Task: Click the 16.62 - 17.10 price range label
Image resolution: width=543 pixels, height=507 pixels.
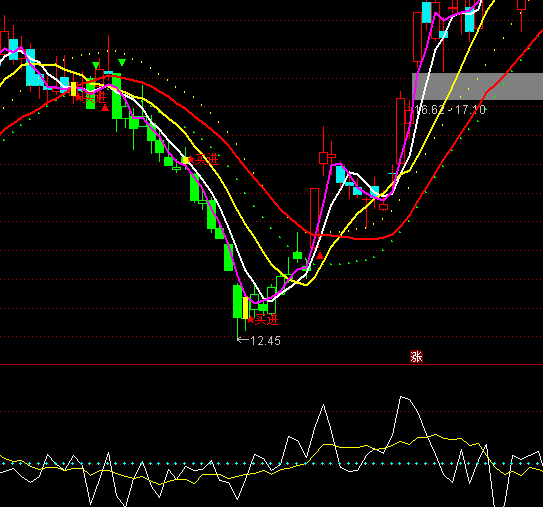Action: click(x=450, y=110)
